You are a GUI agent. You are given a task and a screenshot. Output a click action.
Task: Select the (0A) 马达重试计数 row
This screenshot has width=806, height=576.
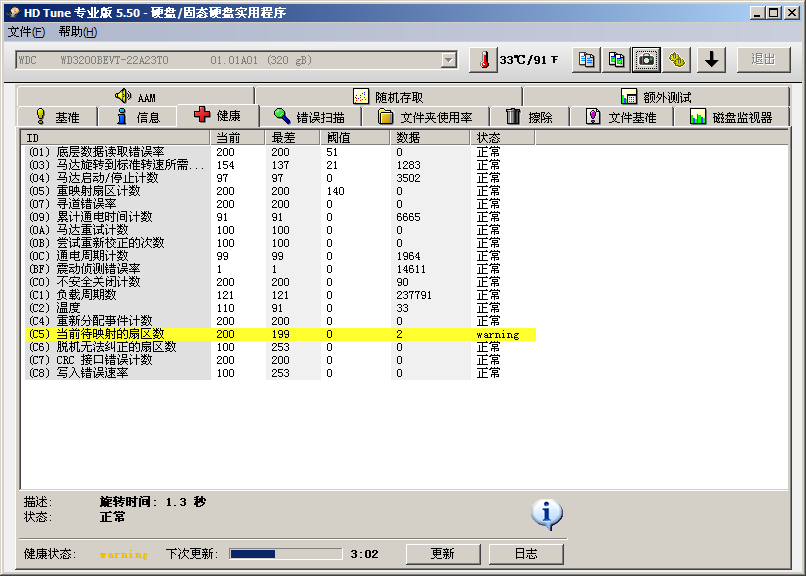point(280,230)
